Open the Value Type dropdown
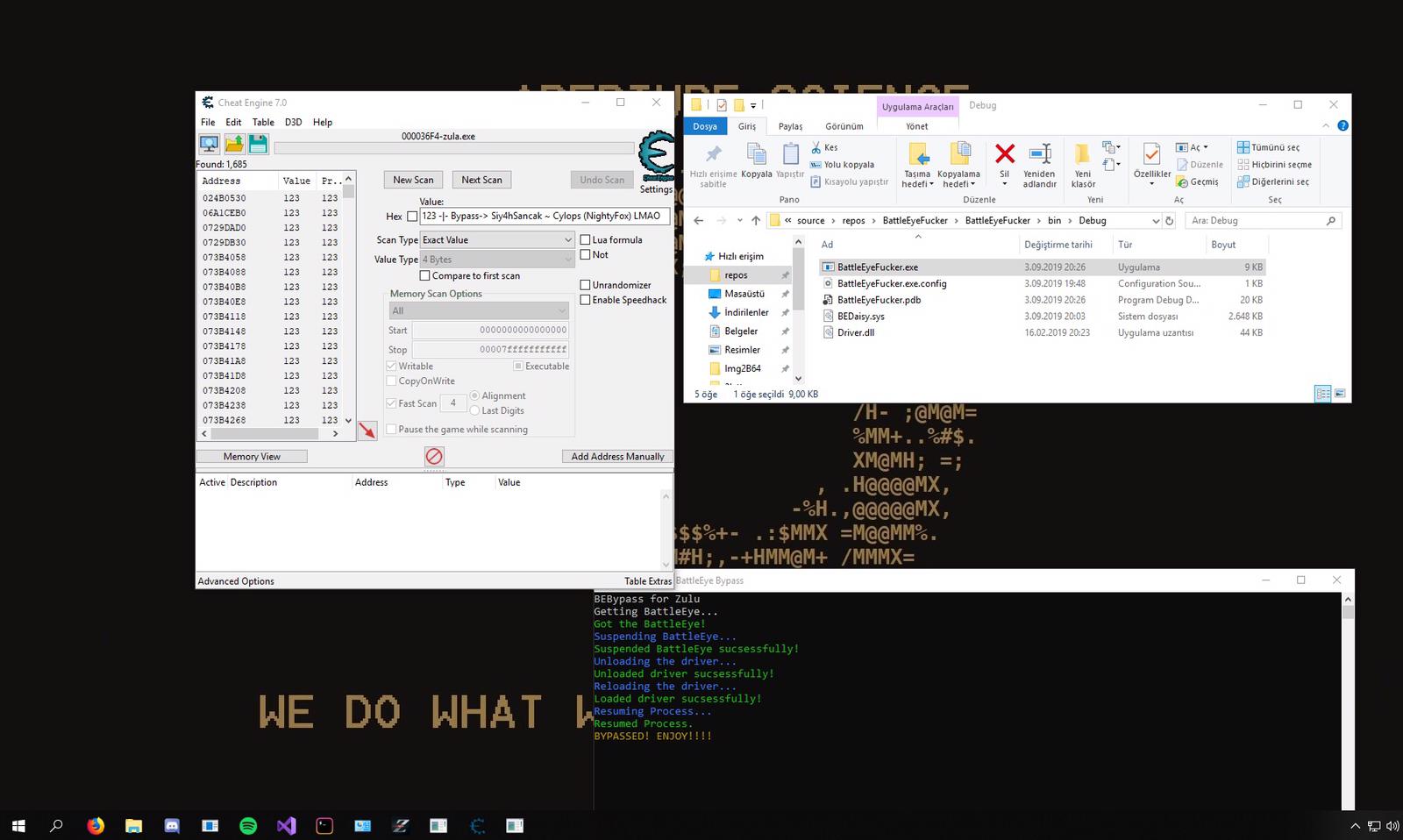Screen dimensions: 1403x840 (497, 260)
